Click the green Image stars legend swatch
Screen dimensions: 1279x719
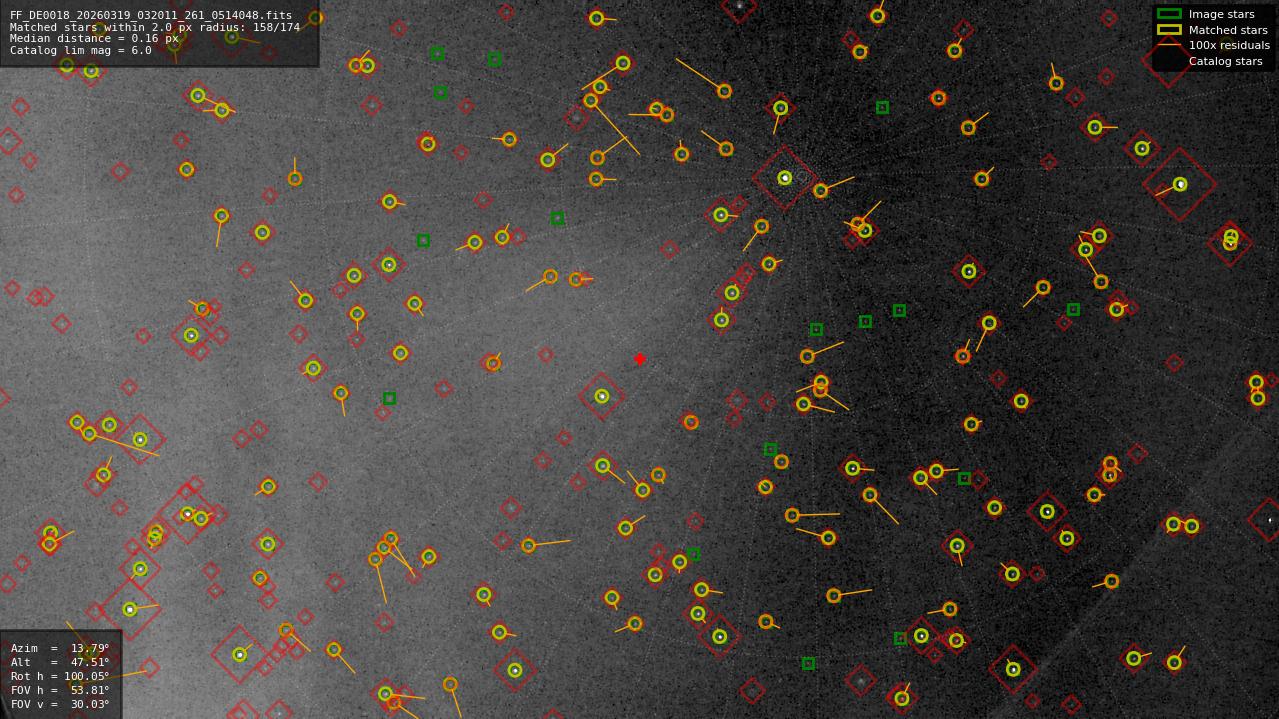(1168, 14)
